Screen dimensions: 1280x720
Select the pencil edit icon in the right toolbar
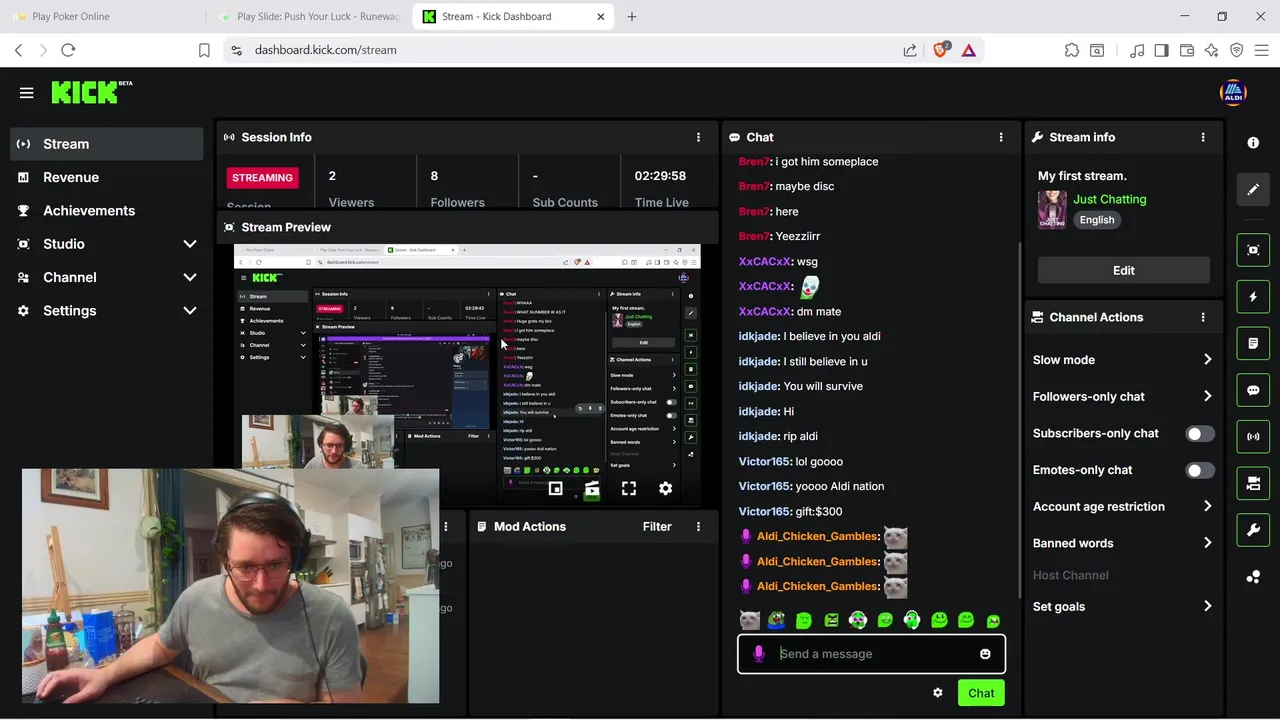pyautogui.click(x=1253, y=189)
